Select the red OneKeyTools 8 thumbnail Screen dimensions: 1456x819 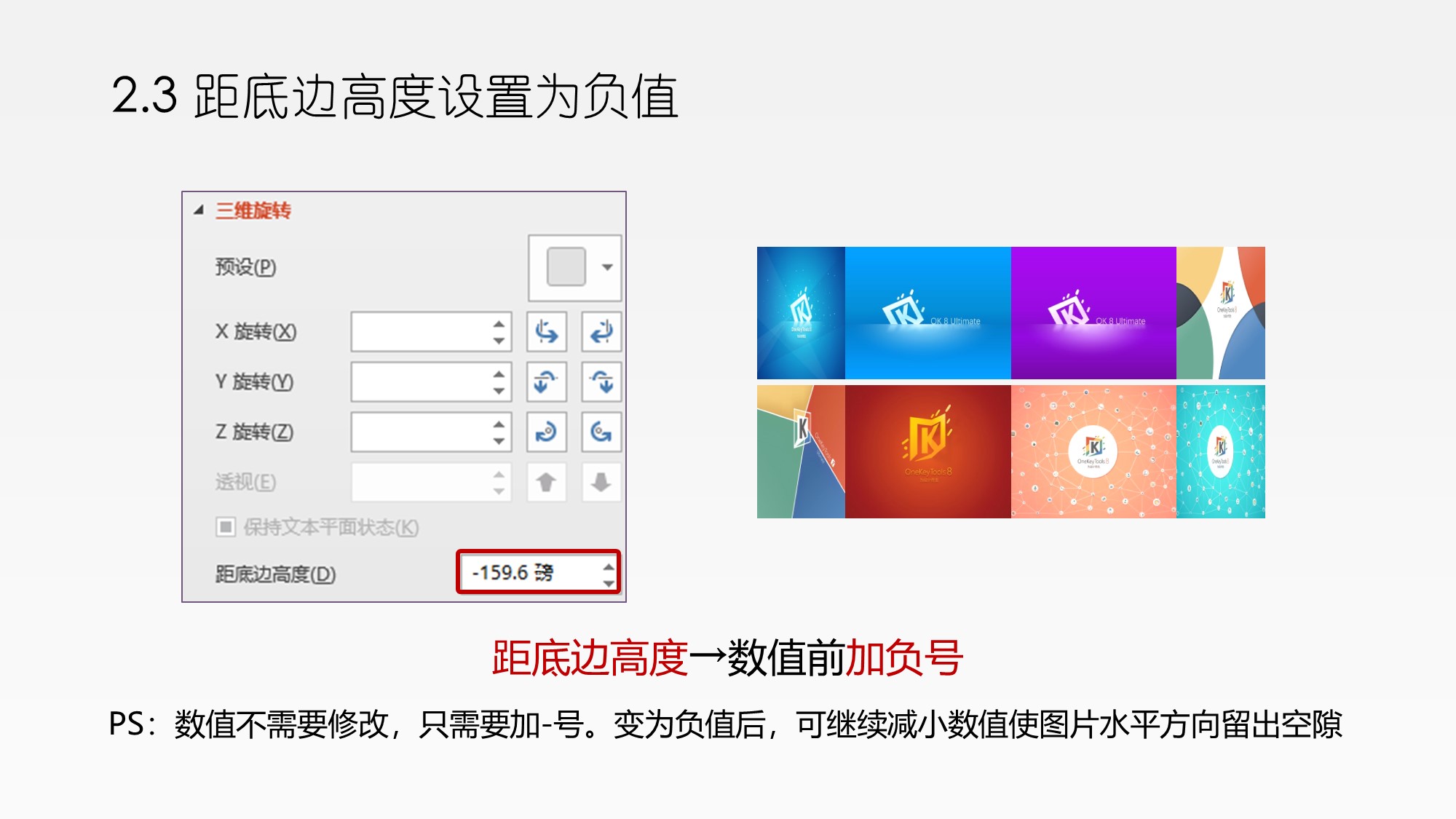[x=928, y=451]
